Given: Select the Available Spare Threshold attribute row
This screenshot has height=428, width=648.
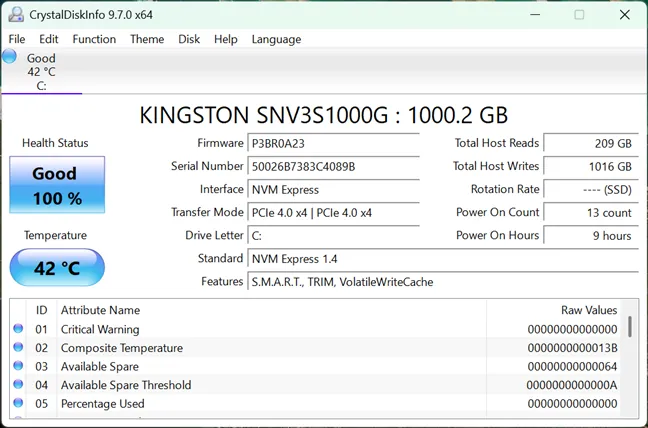Looking at the screenshot, I should [317, 385].
